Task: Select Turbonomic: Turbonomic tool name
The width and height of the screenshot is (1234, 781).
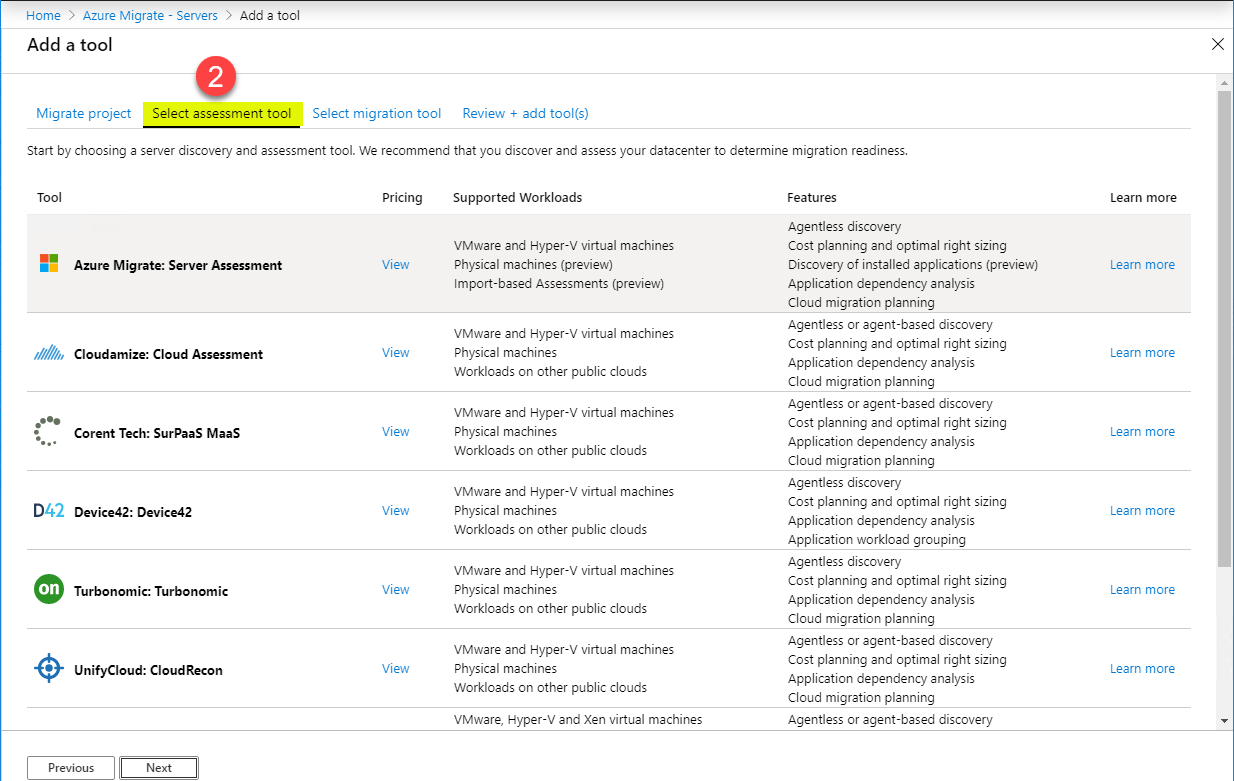Action: 151,591
